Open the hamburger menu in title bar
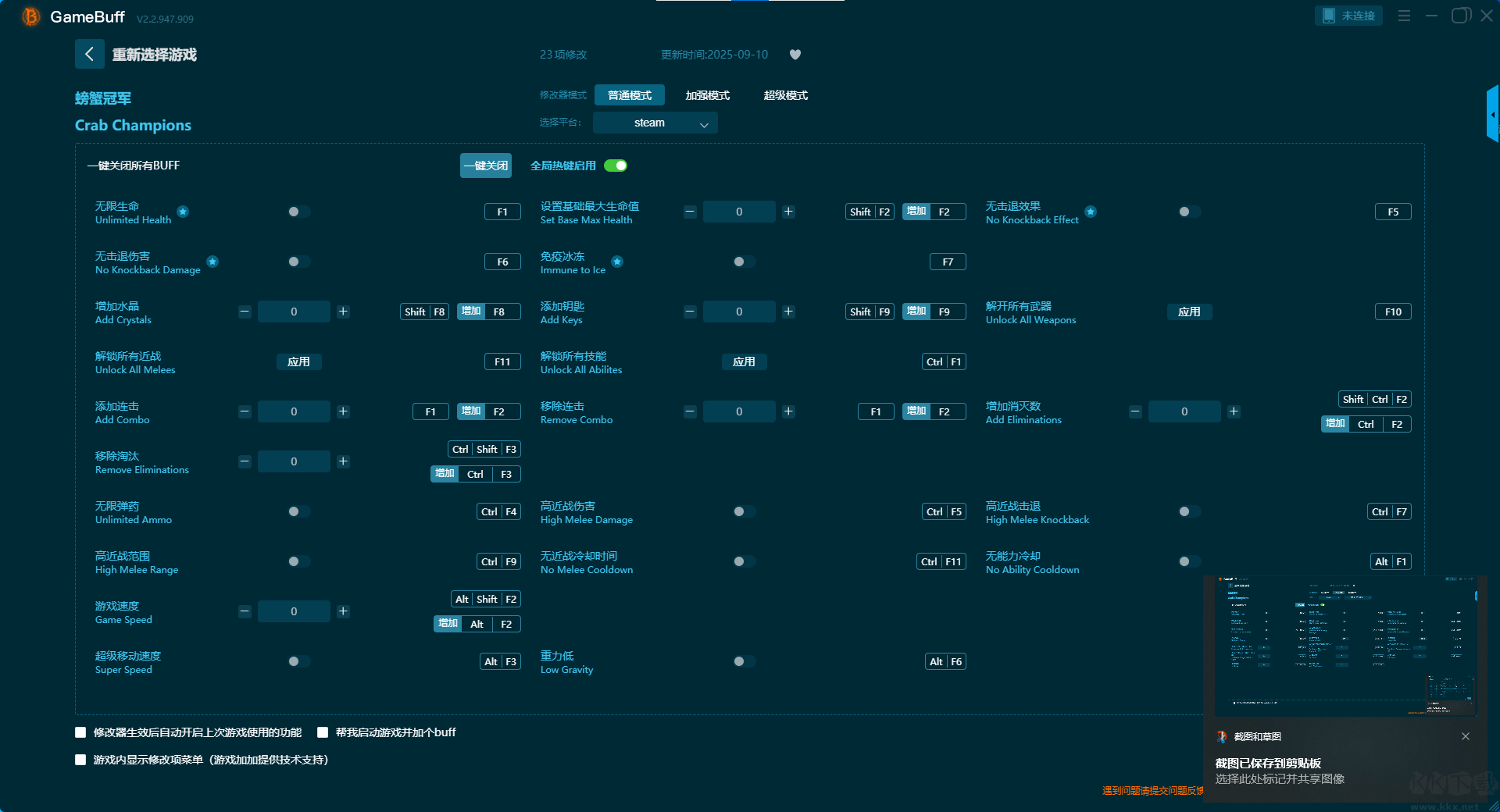 click(1404, 16)
